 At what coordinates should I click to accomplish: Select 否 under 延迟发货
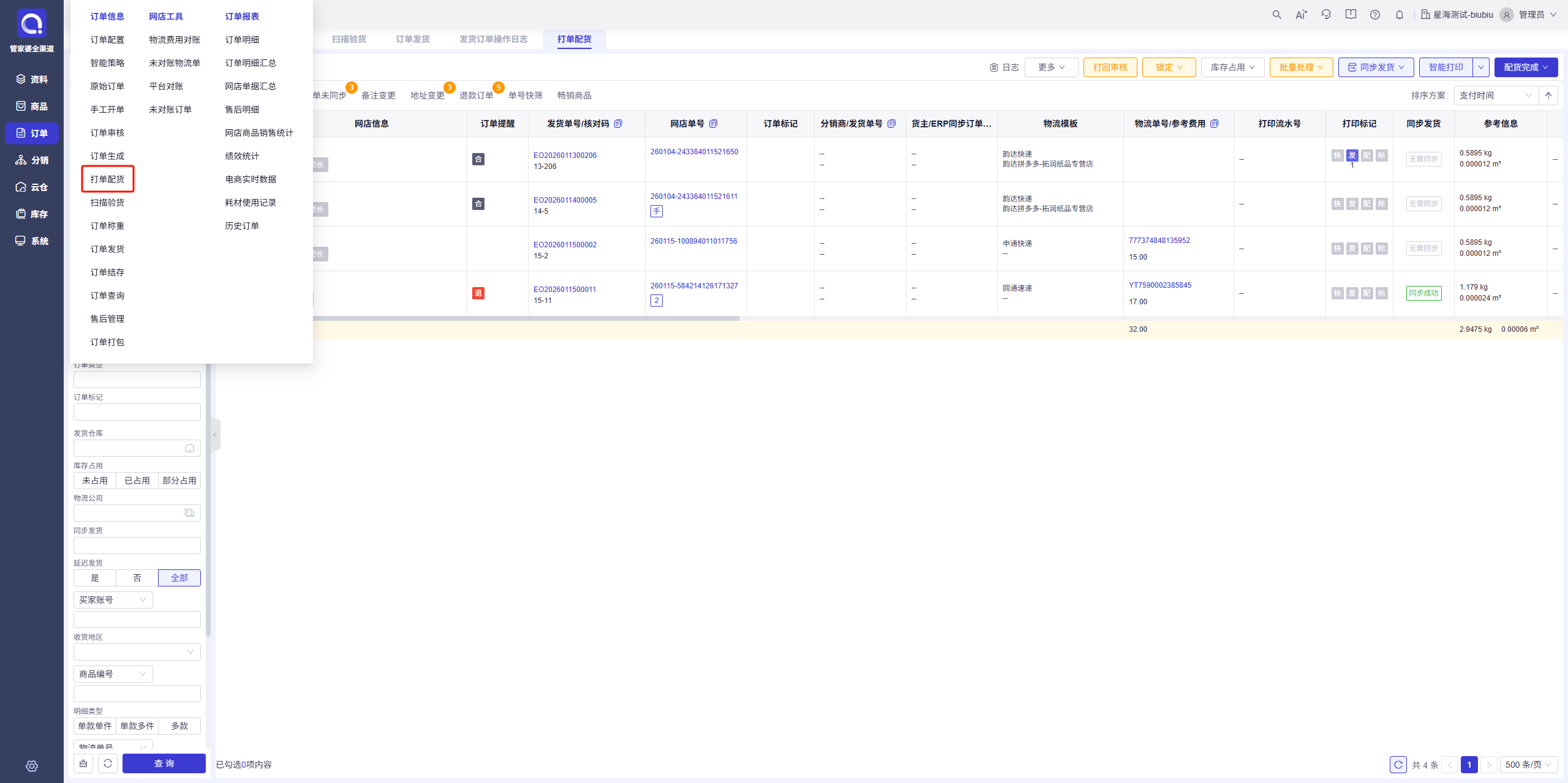(x=137, y=578)
